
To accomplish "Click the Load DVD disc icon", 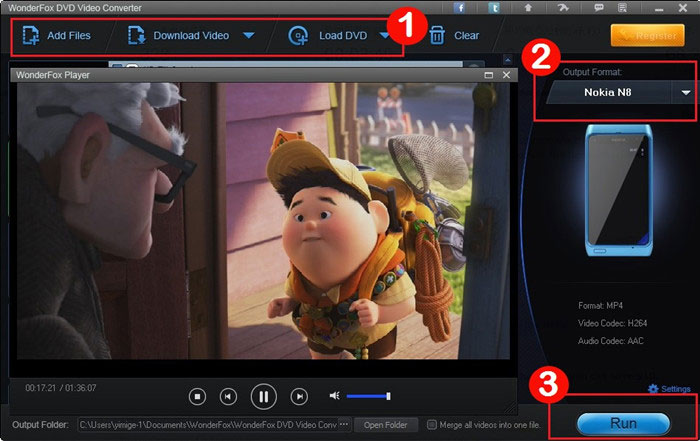I will (298, 36).
